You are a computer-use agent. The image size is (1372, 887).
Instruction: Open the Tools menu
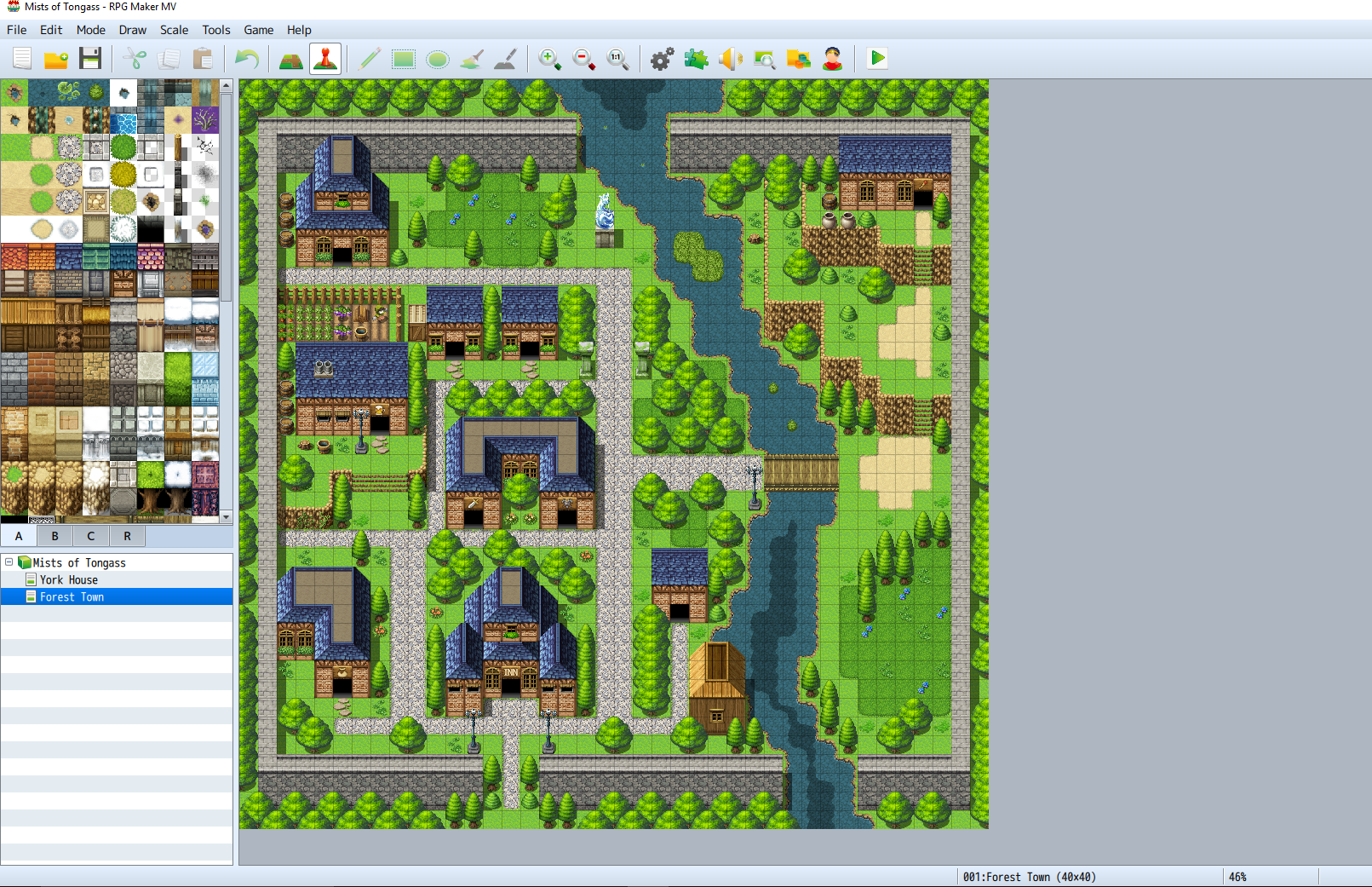coord(215,30)
